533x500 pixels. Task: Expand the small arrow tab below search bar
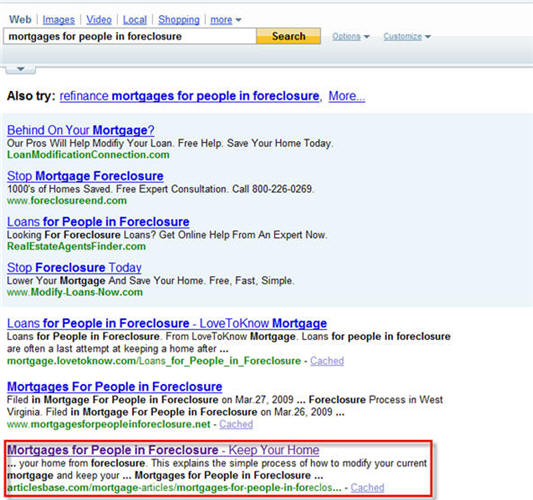coord(21,69)
